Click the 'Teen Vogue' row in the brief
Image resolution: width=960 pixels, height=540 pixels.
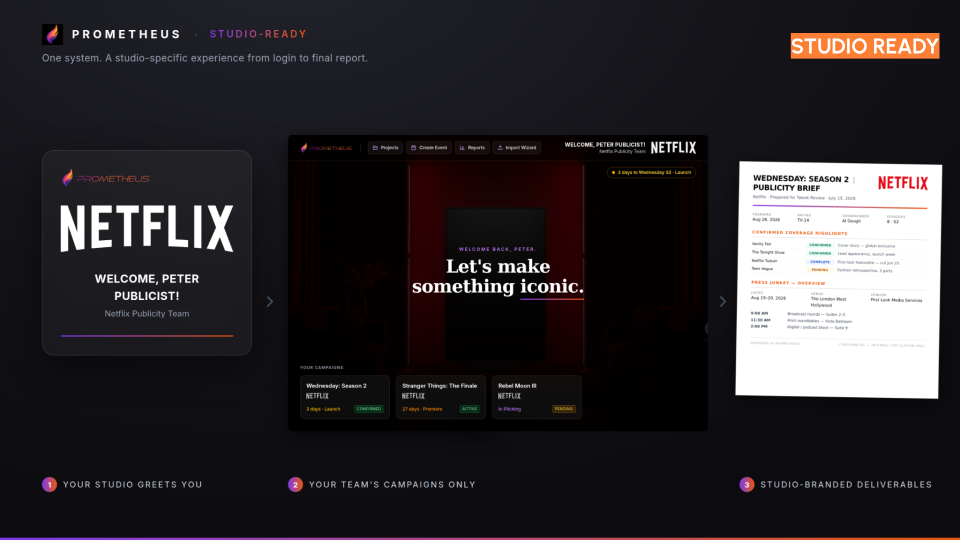tap(839, 269)
